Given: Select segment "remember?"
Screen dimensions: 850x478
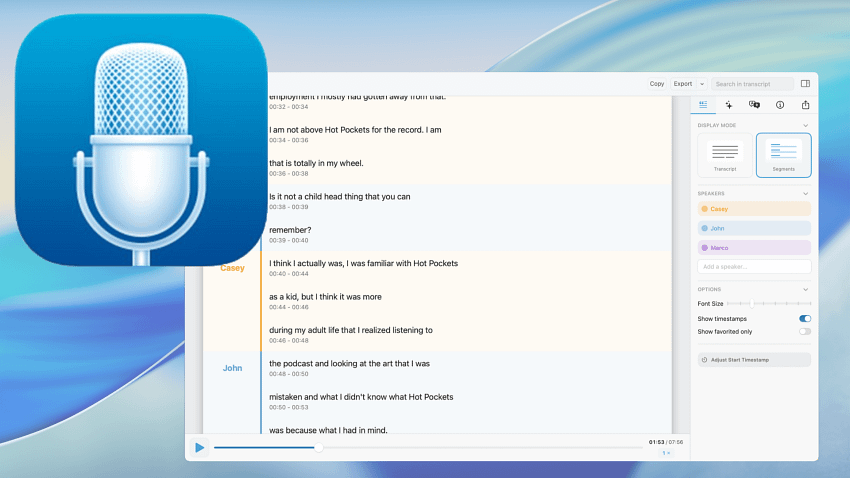Looking at the screenshot, I should [x=290, y=230].
